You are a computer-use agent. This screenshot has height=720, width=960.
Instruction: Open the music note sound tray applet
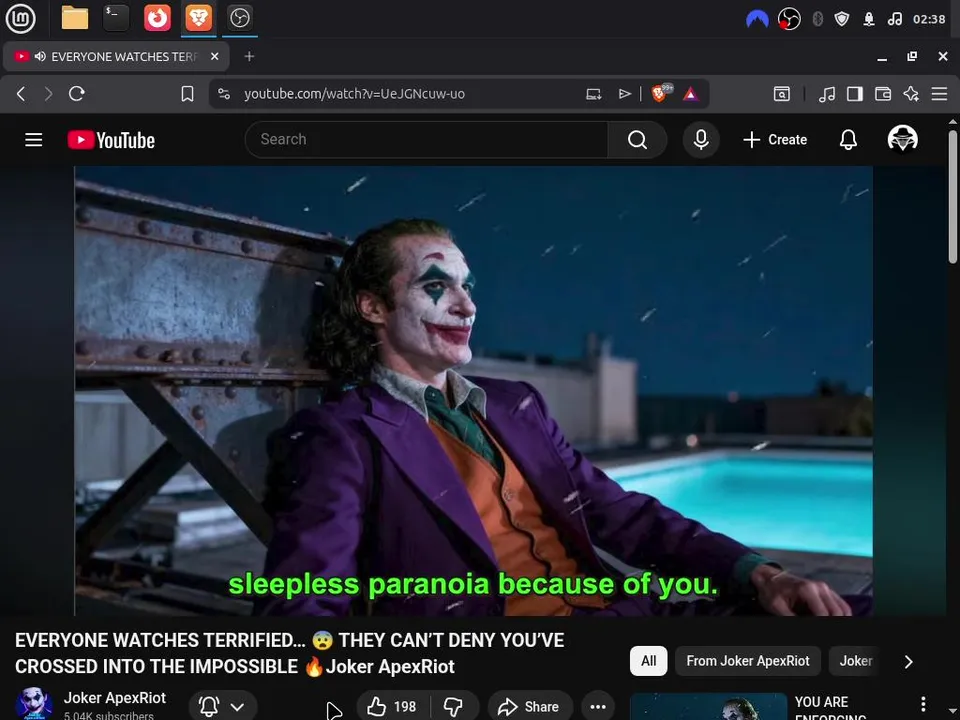pos(894,20)
